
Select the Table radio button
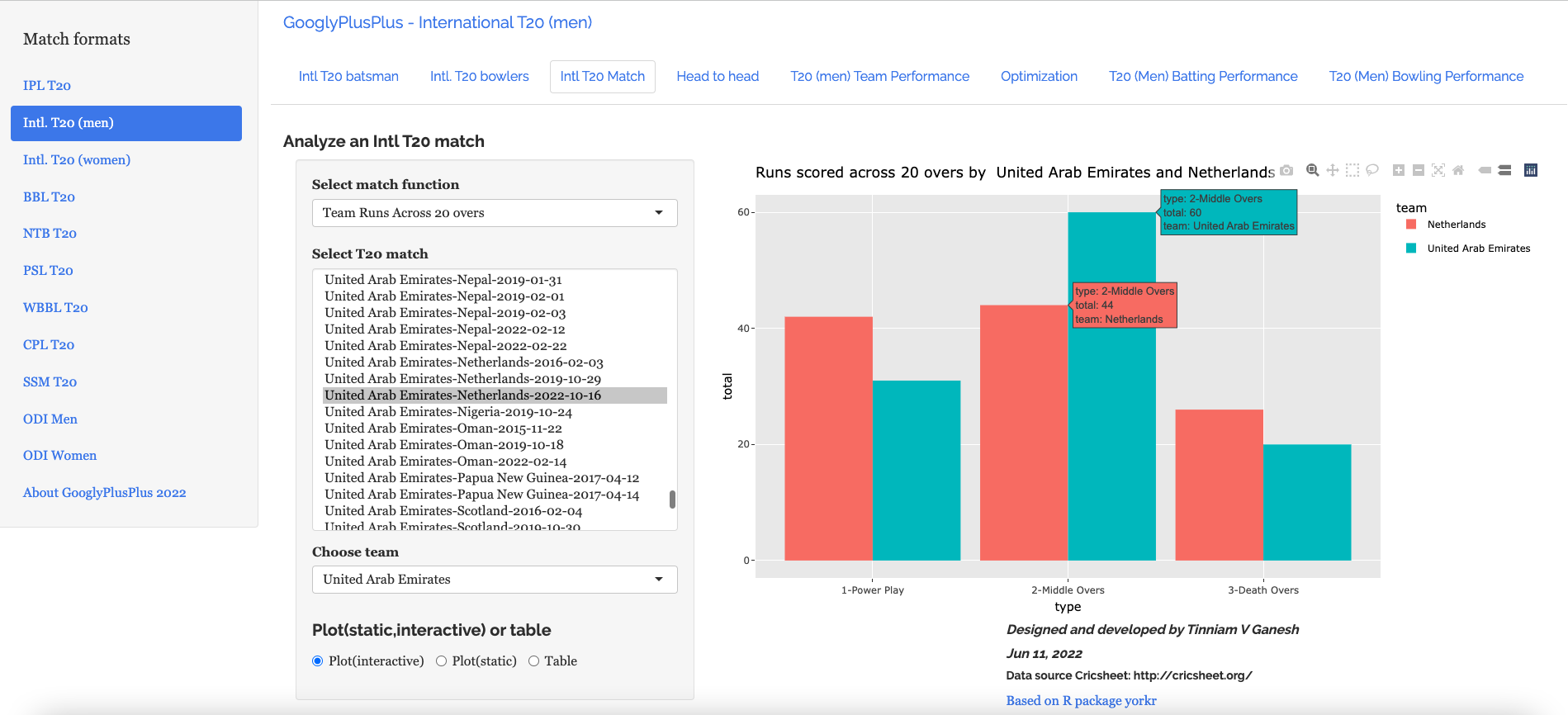coord(534,661)
